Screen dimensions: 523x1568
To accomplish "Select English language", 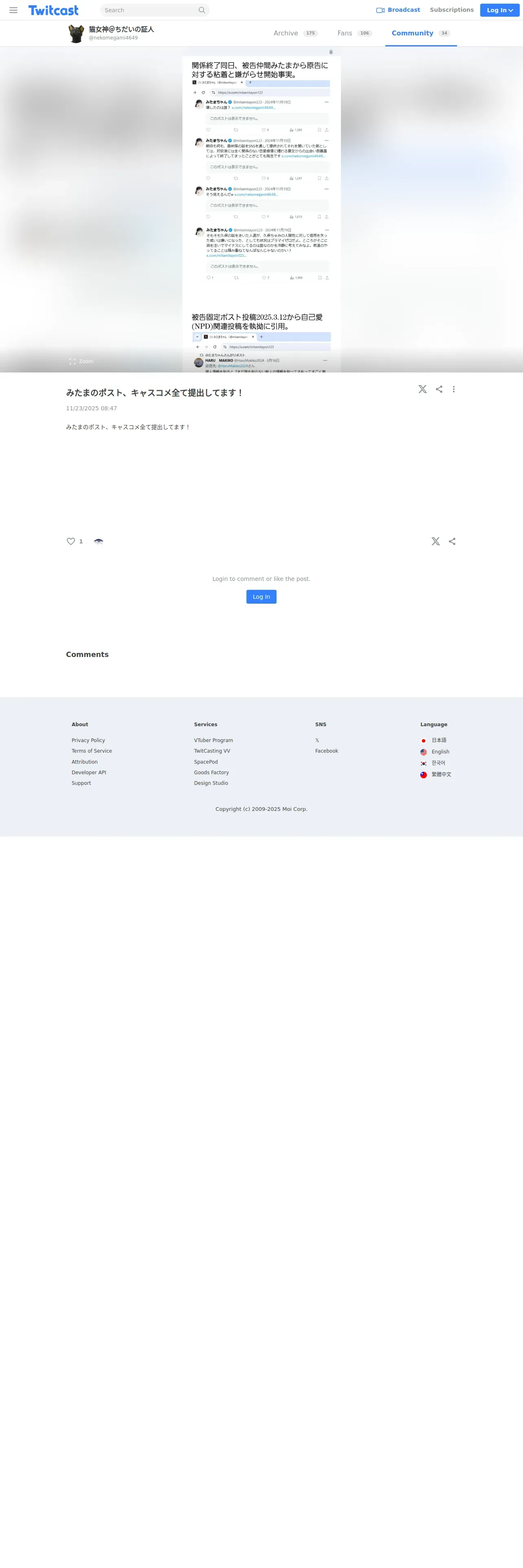I will [440, 752].
